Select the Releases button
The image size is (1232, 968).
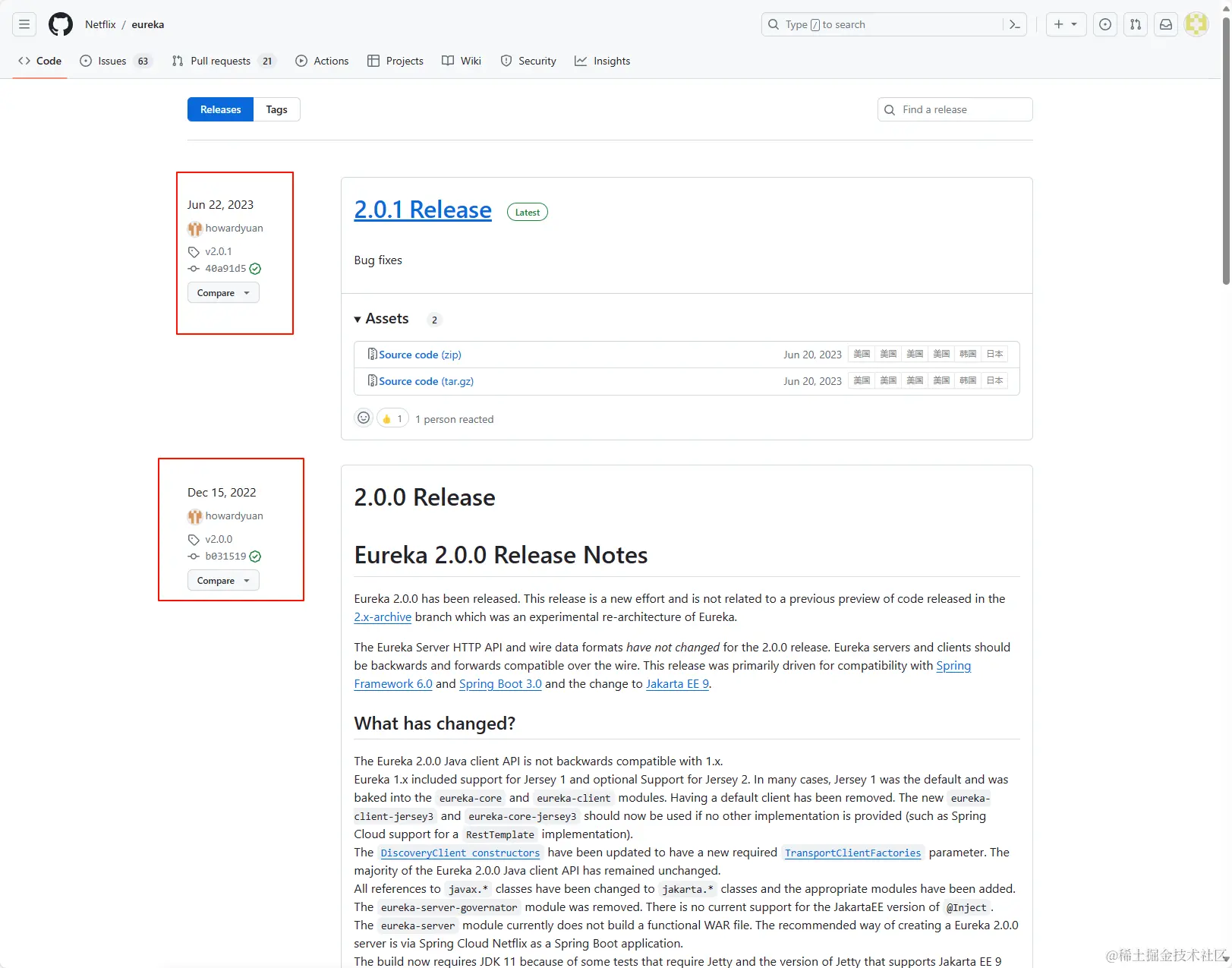(220, 109)
